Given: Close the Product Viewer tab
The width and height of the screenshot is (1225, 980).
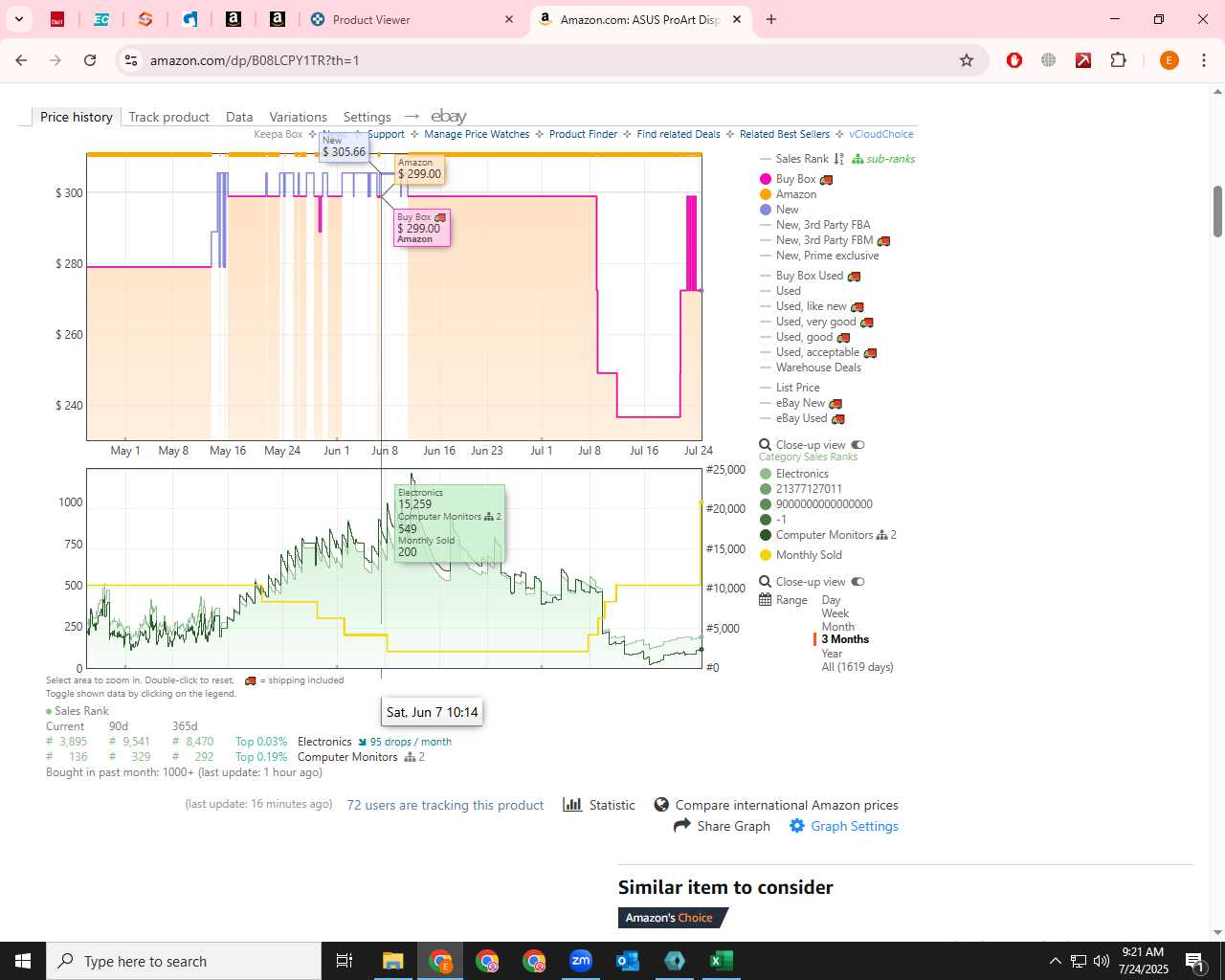Looking at the screenshot, I should point(509,19).
